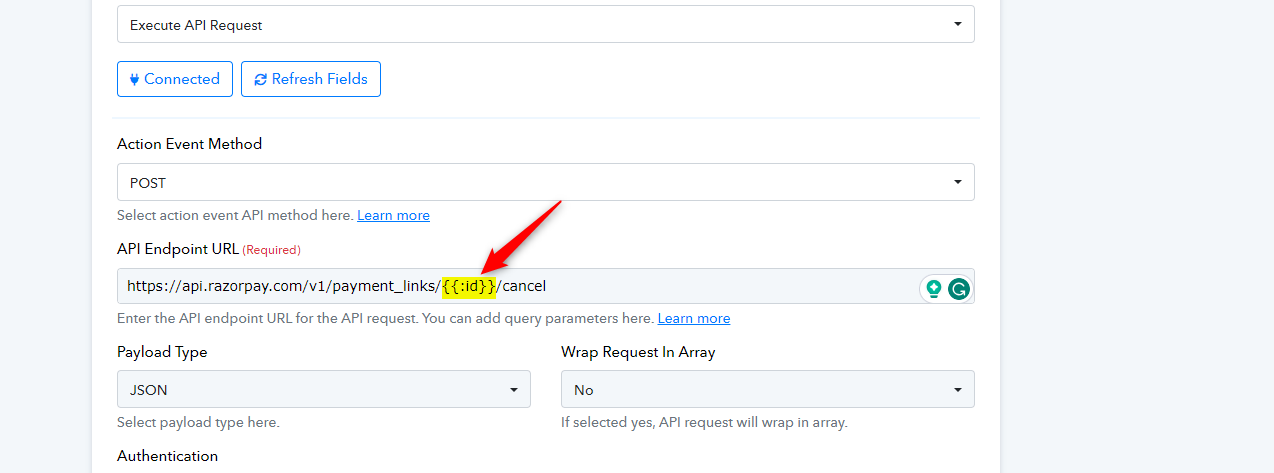Click the green lightbulb icon in URL field
Image resolution: width=1274 pixels, height=473 pixels.
(x=934, y=289)
